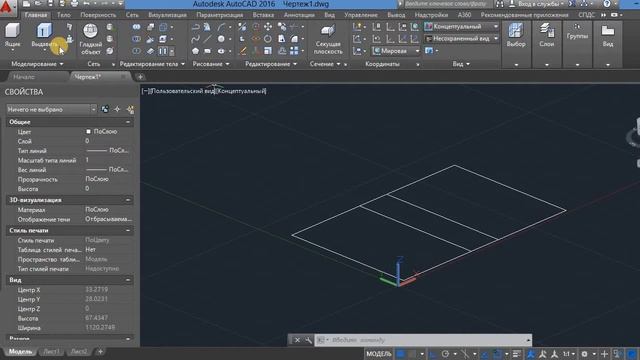The width and height of the screenshot is (640, 360).
Task: Toggle polar tracking in status bar
Action: 445,354
